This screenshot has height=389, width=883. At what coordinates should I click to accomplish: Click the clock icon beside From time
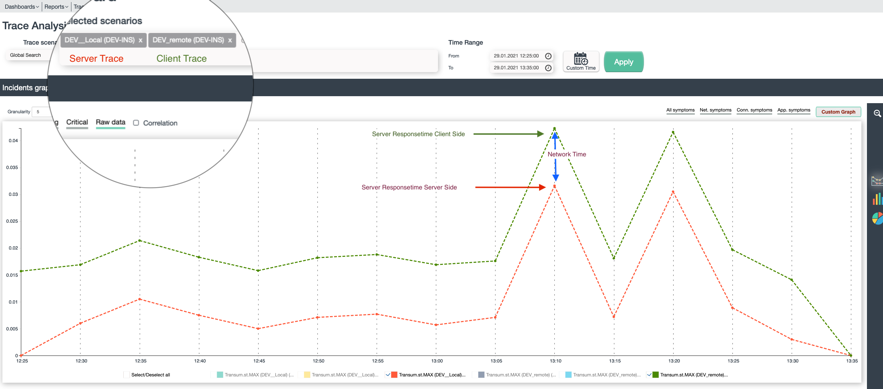[548, 56]
